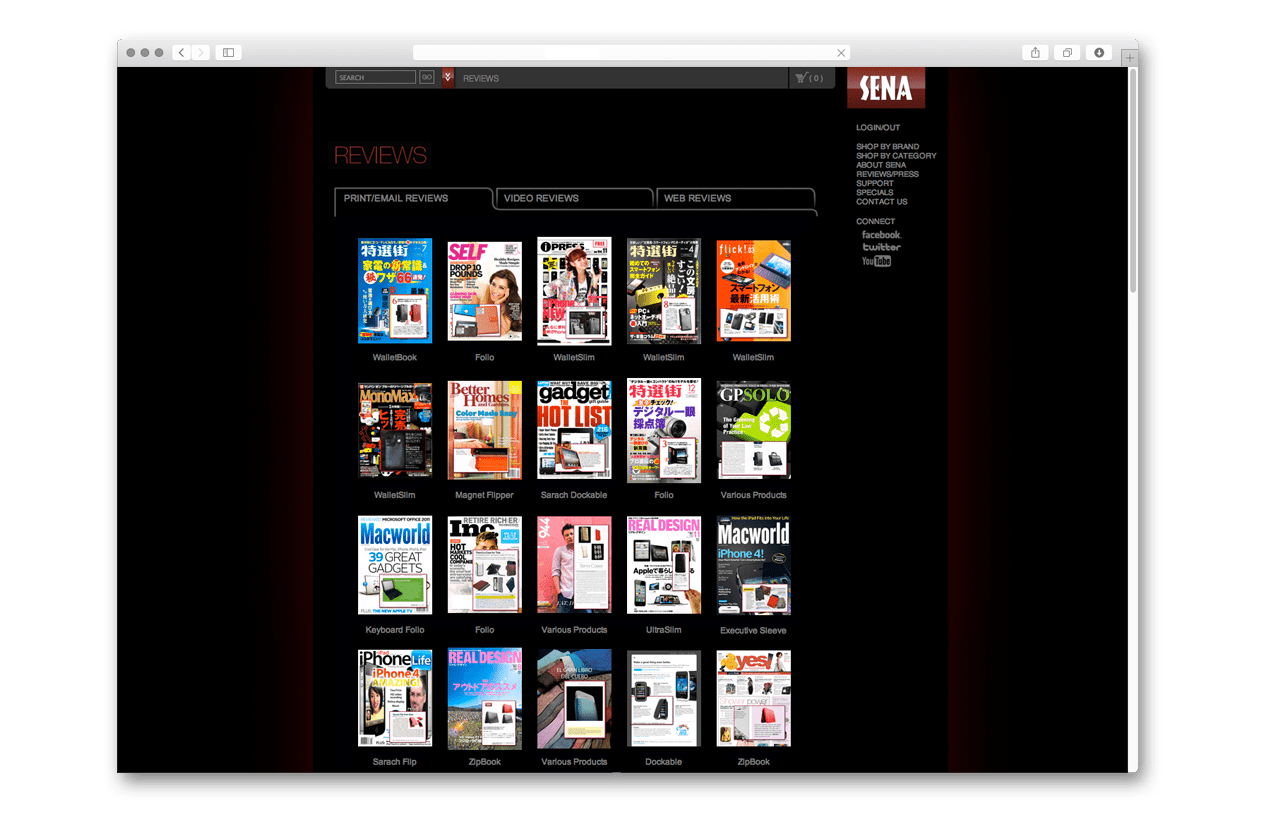Open the ABOUT SENA link
The image size is (1261, 829).
tap(881, 165)
